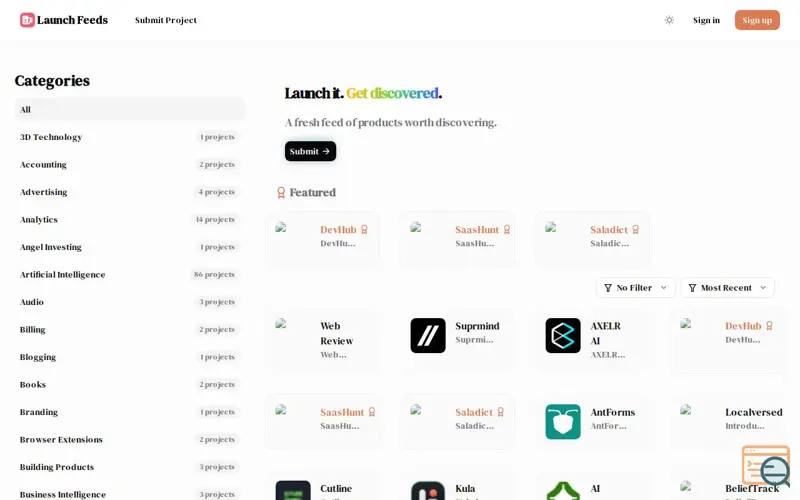Viewport: 800px width, 500px height.
Task: Click the Launch Feeds site title
Action: coord(72,20)
